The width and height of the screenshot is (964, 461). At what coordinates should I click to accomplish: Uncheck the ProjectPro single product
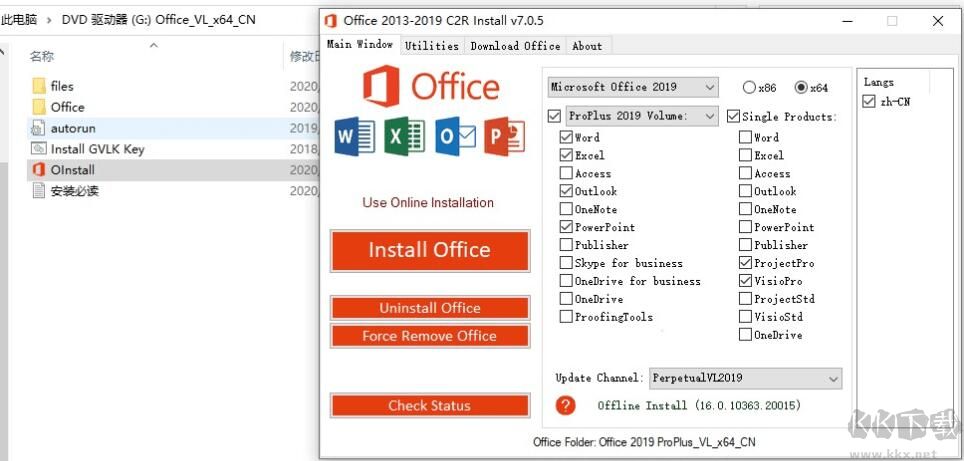pyautogui.click(x=746, y=263)
